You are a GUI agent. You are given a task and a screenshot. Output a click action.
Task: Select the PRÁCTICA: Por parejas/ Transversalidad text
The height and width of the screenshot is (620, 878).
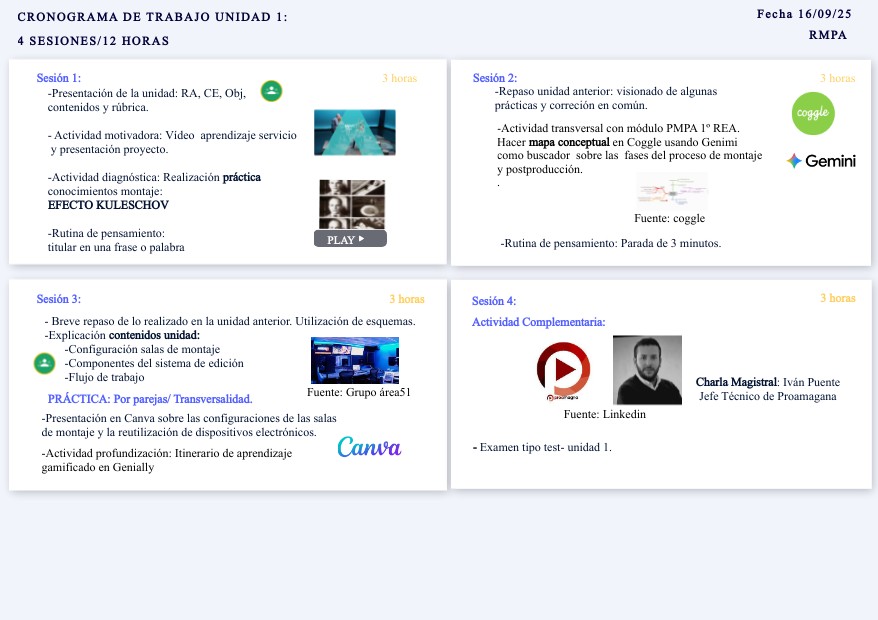[x=150, y=399]
